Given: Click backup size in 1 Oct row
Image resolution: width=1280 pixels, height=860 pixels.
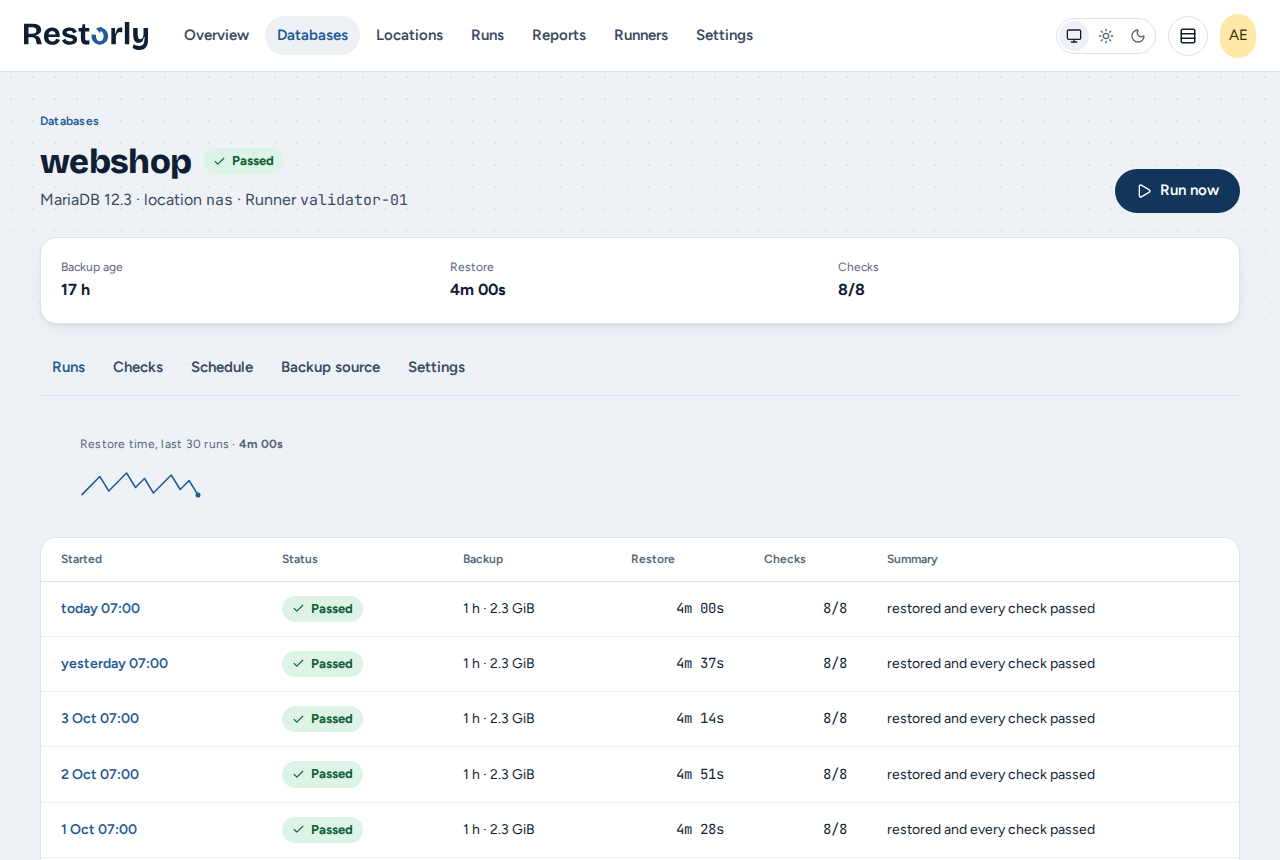Looking at the screenshot, I should pos(499,829).
